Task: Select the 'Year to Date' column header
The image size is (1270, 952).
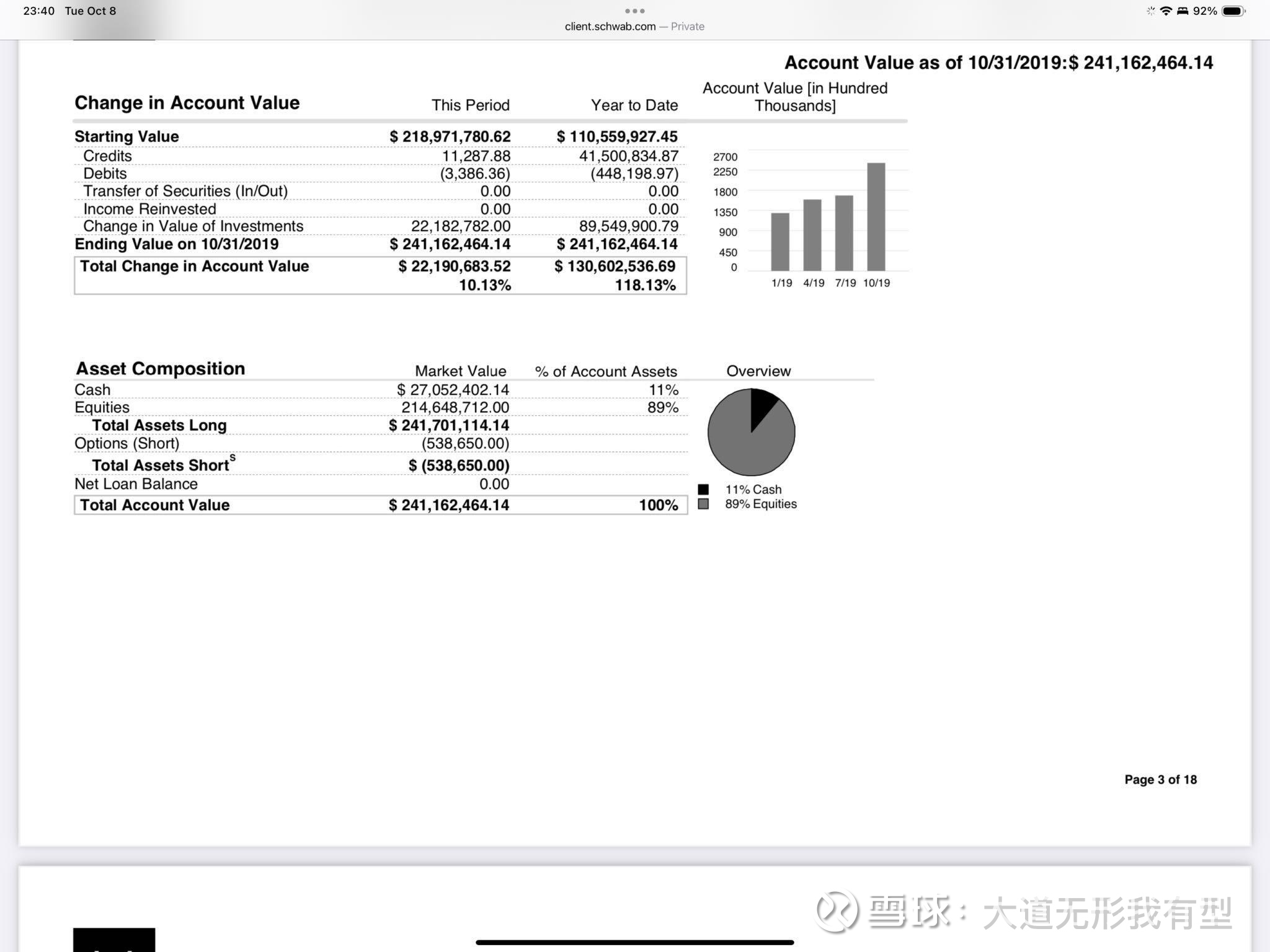Action: click(634, 105)
